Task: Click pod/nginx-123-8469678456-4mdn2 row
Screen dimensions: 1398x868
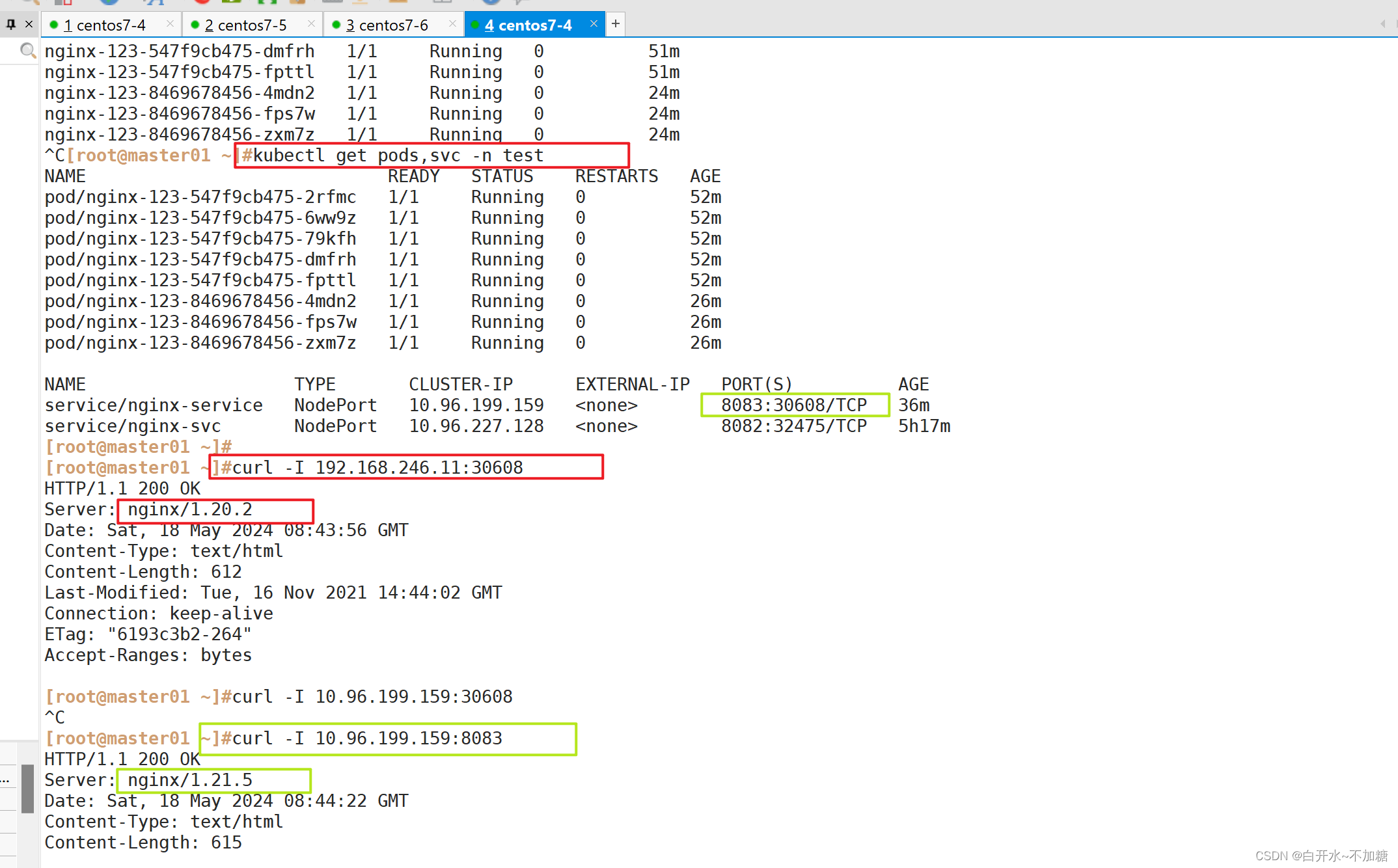Action: coord(383,301)
